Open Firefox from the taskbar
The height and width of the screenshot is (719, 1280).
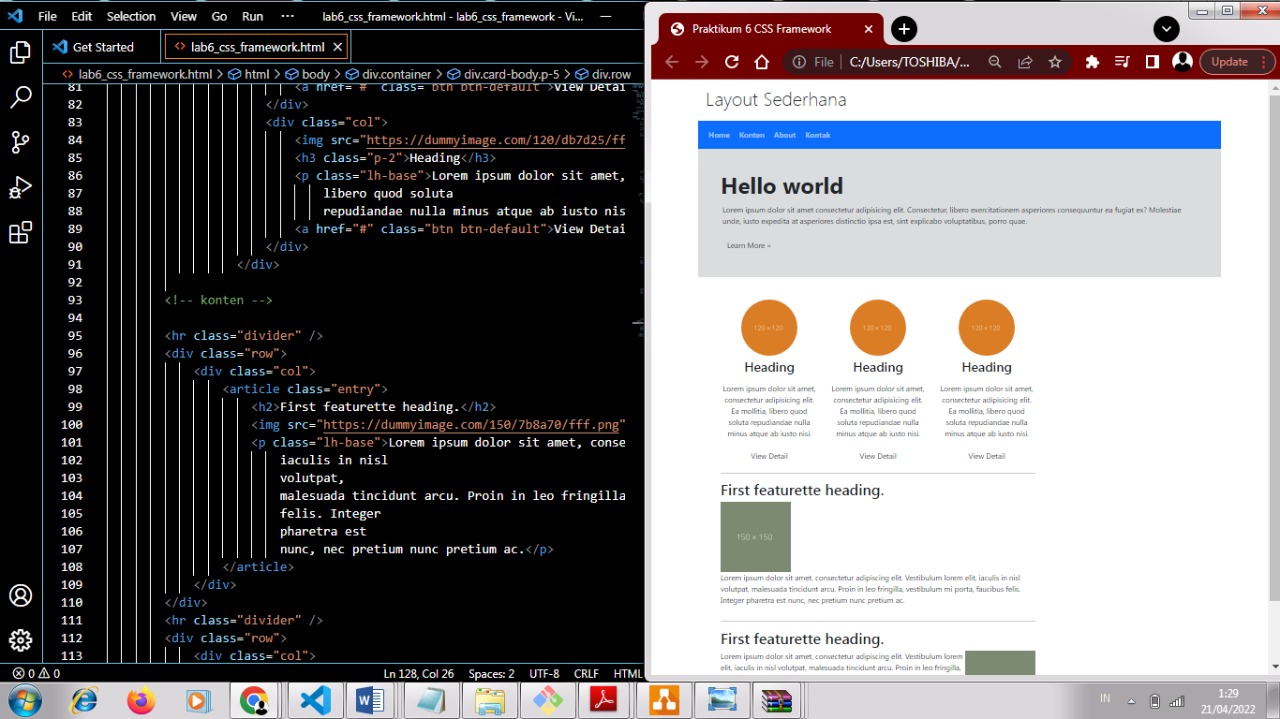coord(141,700)
